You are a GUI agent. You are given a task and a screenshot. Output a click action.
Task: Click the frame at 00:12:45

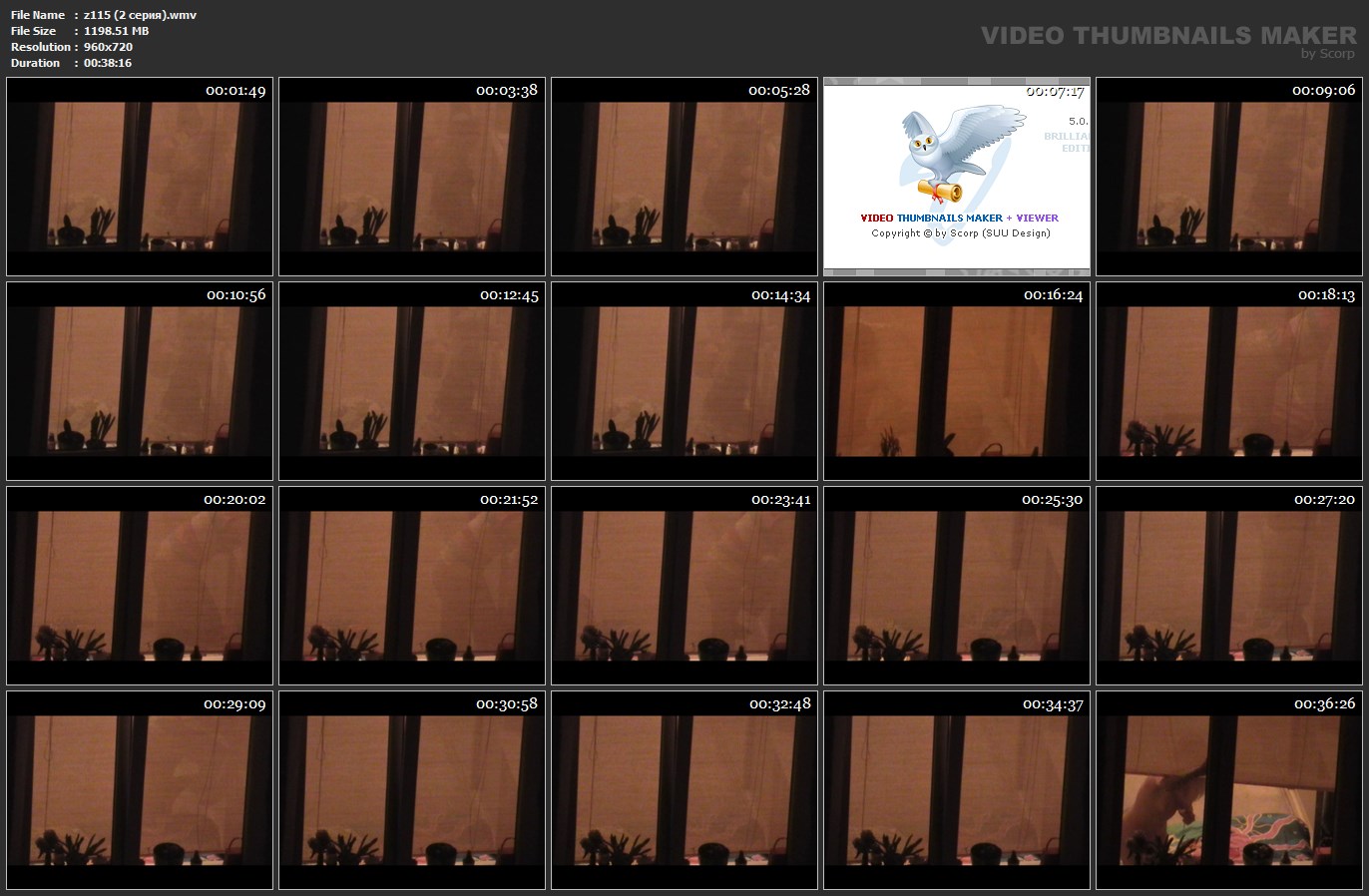[412, 381]
